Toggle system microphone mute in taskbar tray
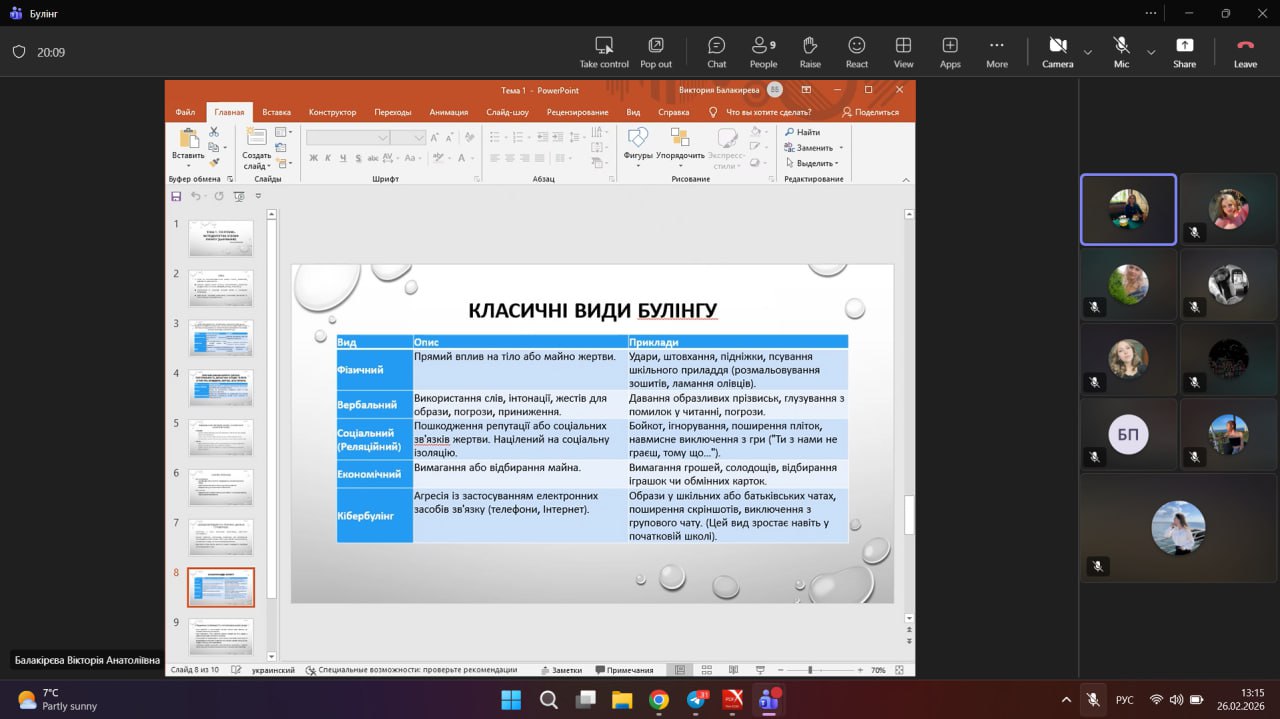This screenshot has width=1280, height=719. 1094,700
